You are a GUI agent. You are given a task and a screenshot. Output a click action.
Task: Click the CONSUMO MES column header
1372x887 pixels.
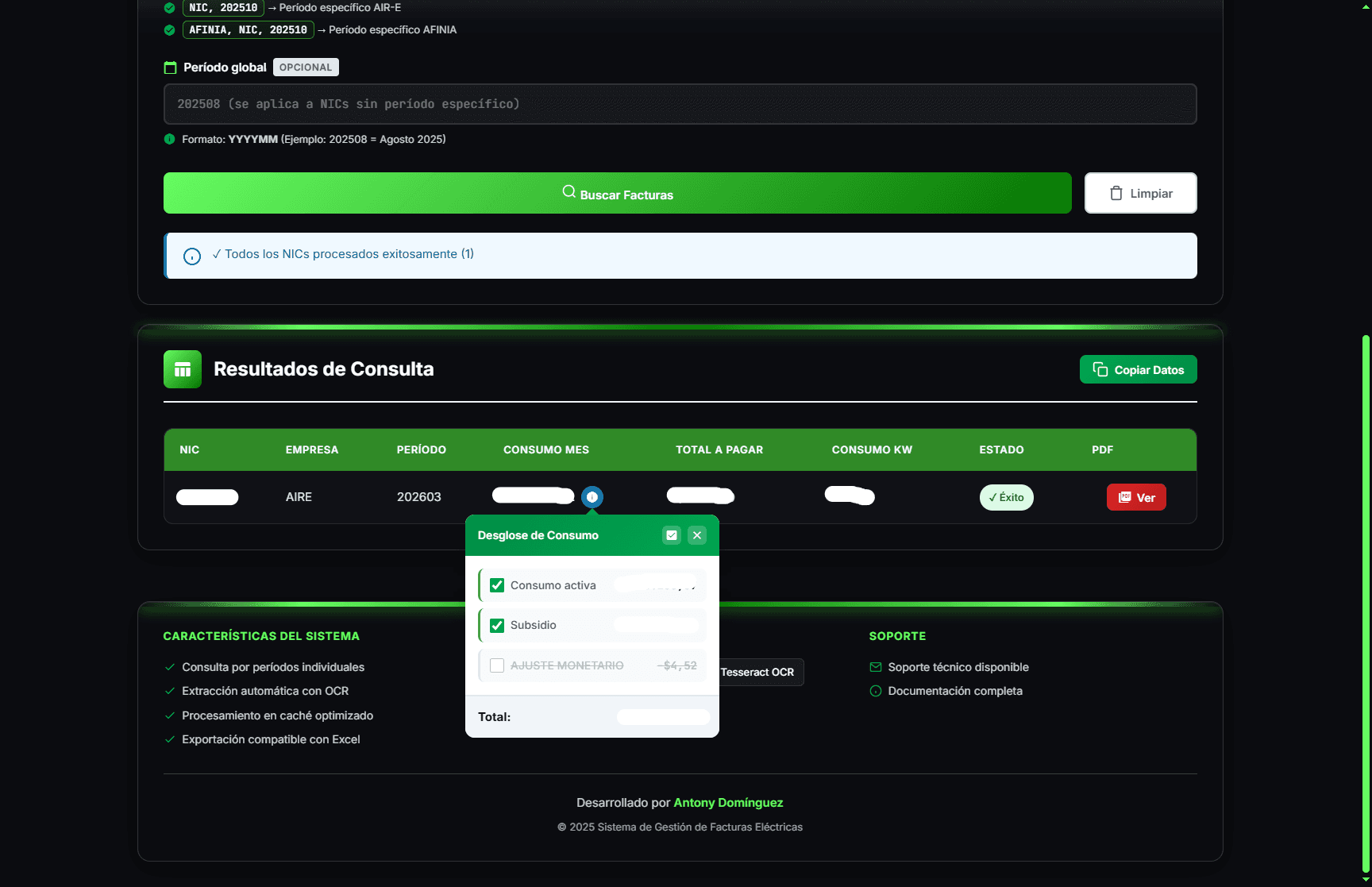pos(546,449)
